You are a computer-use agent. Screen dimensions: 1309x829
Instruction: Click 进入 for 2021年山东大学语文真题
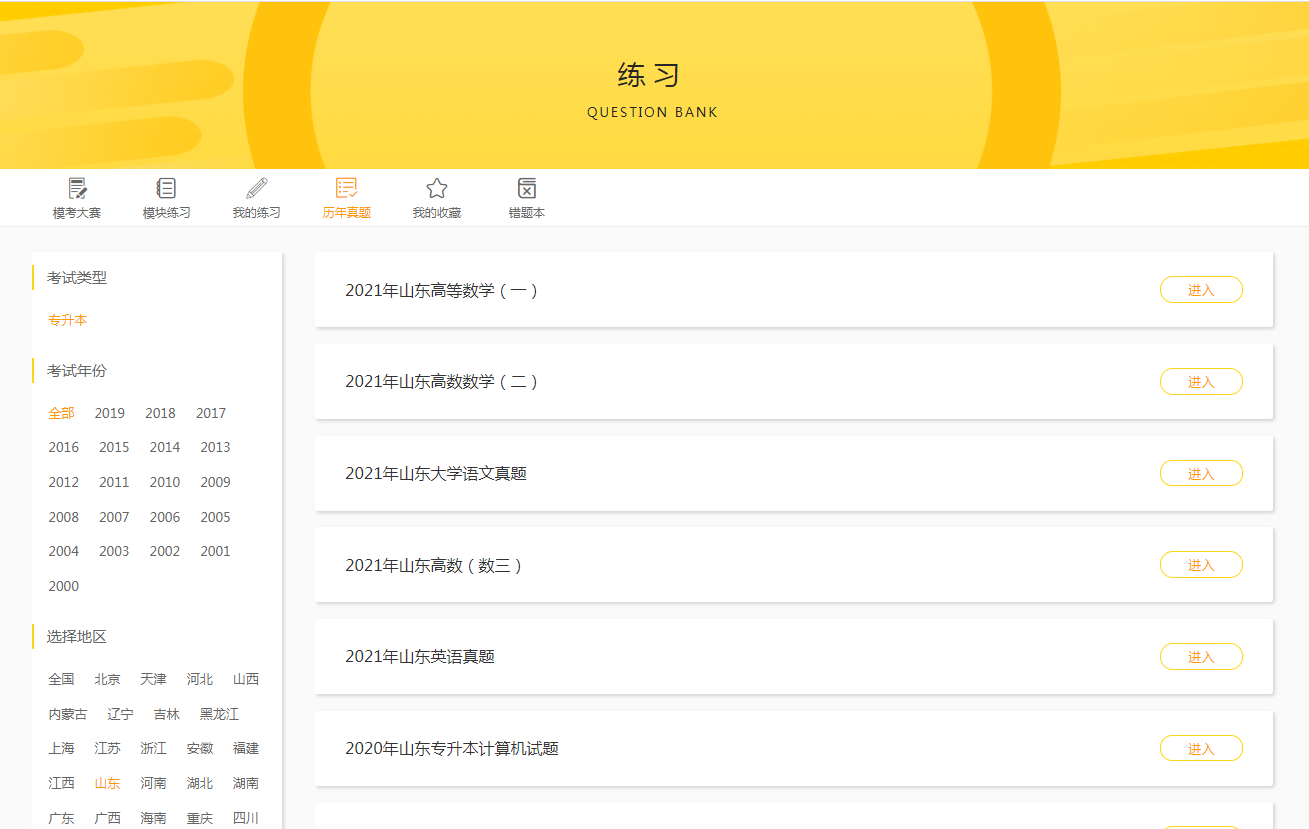click(1201, 473)
